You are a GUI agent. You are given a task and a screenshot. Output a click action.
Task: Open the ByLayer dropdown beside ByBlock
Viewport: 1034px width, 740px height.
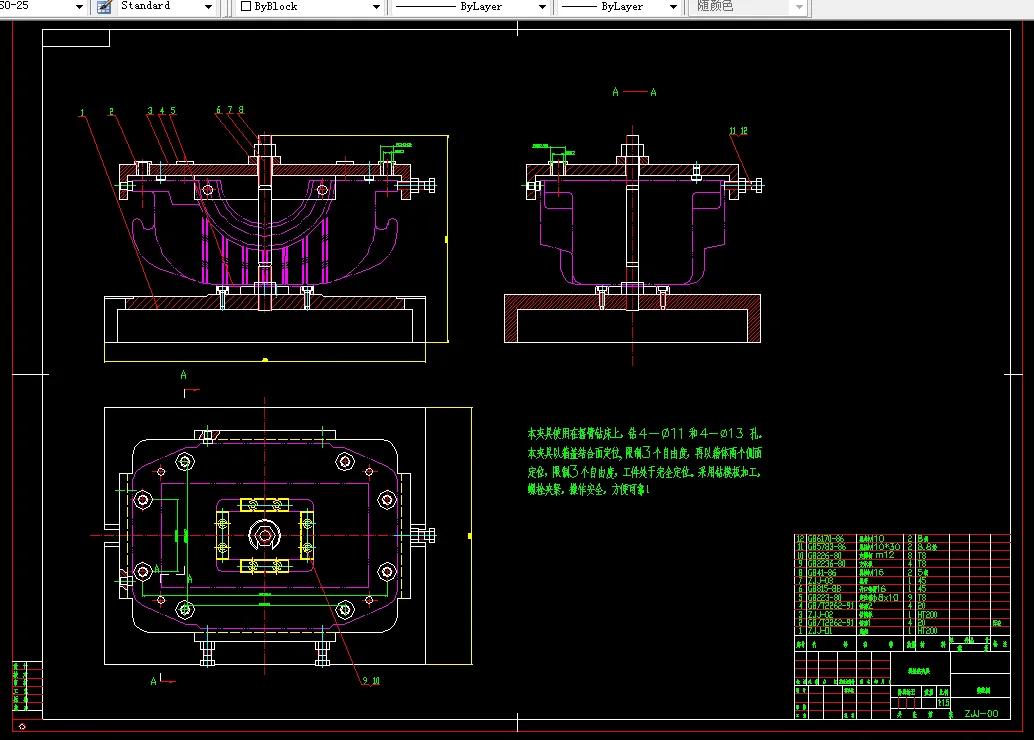(542, 7)
